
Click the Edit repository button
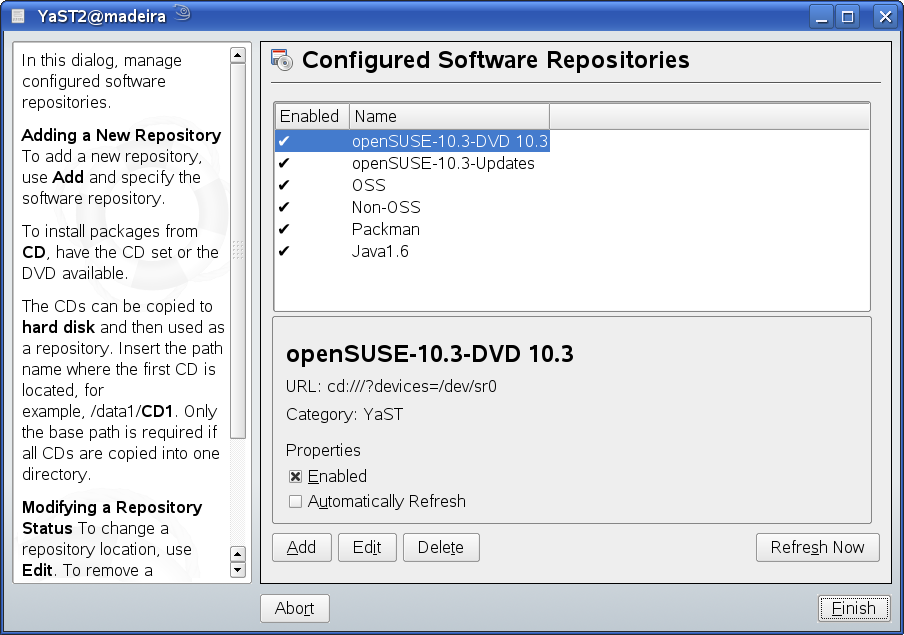tap(367, 547)
